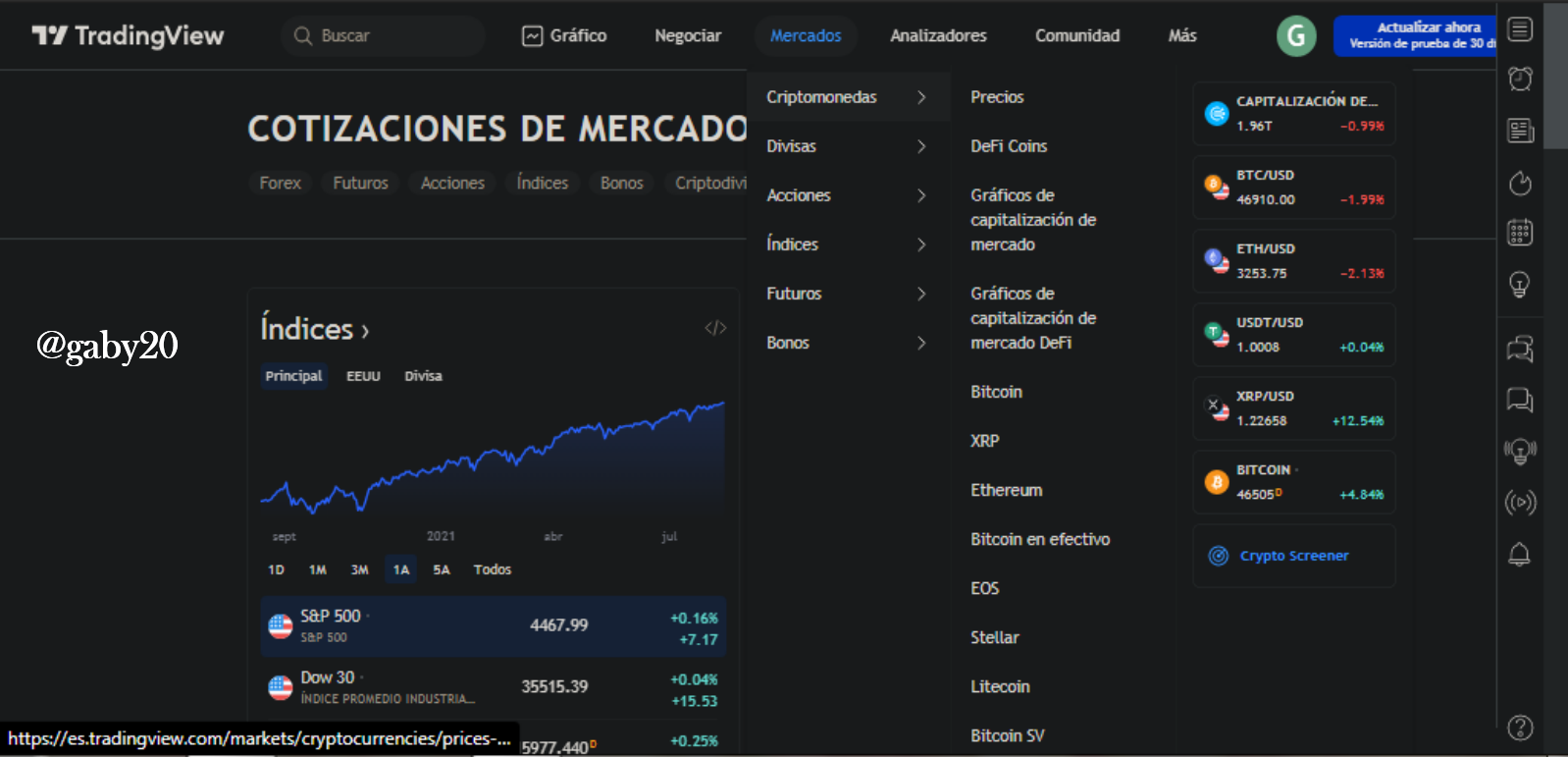Open the Mercados menu

[806, 36]
